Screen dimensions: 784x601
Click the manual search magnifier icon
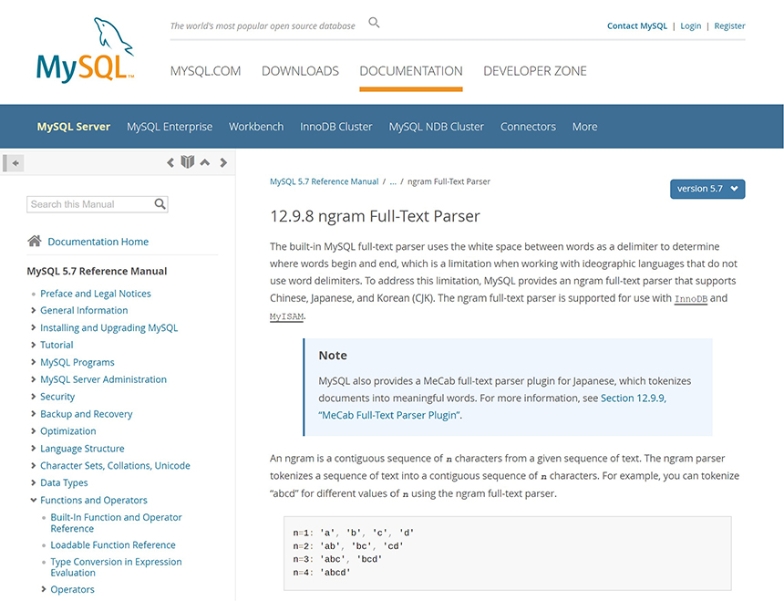[160, 204]
